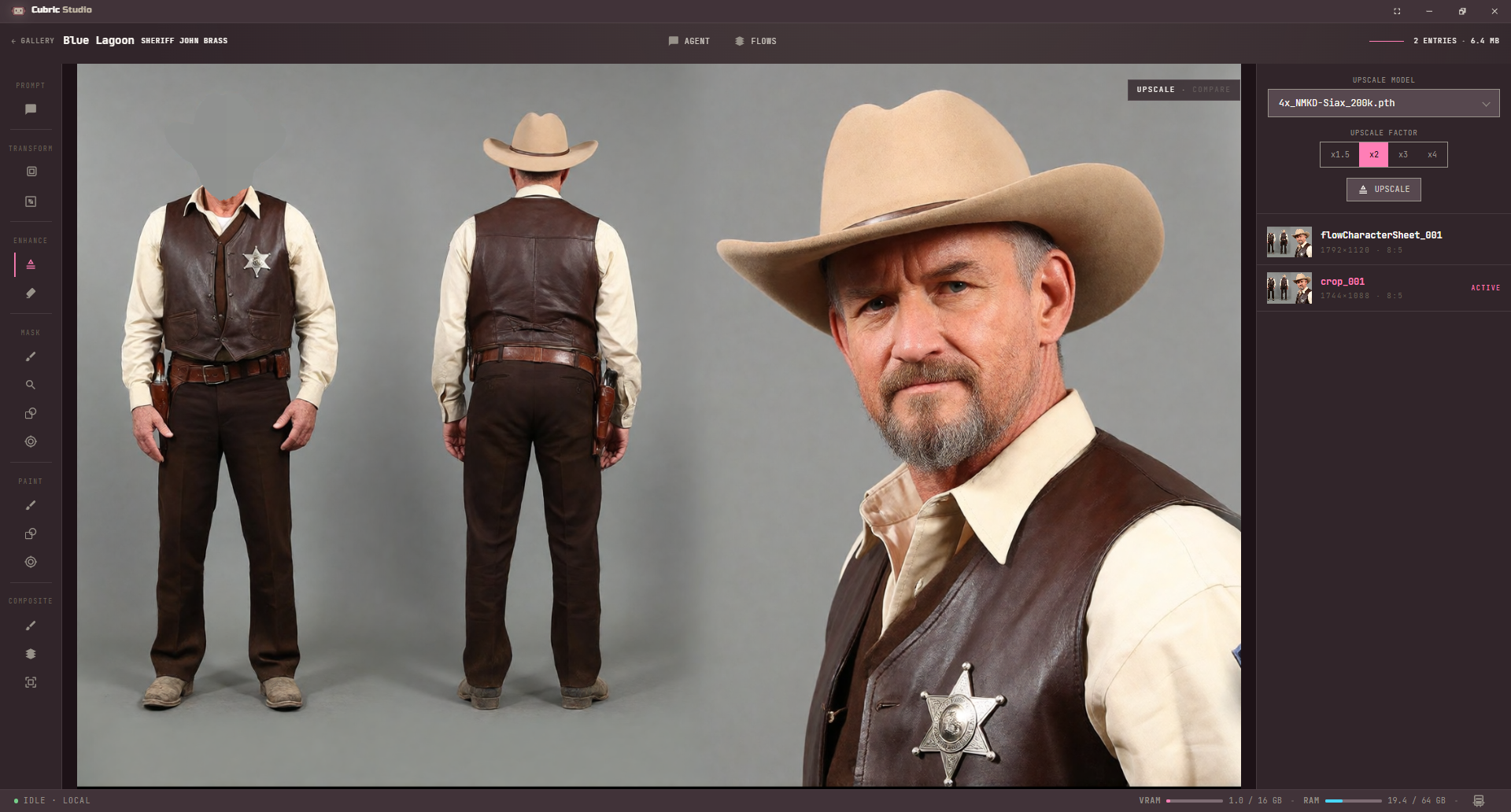Select the shapes tool under Mask
1511x812 pixels.
click(31, 413)
